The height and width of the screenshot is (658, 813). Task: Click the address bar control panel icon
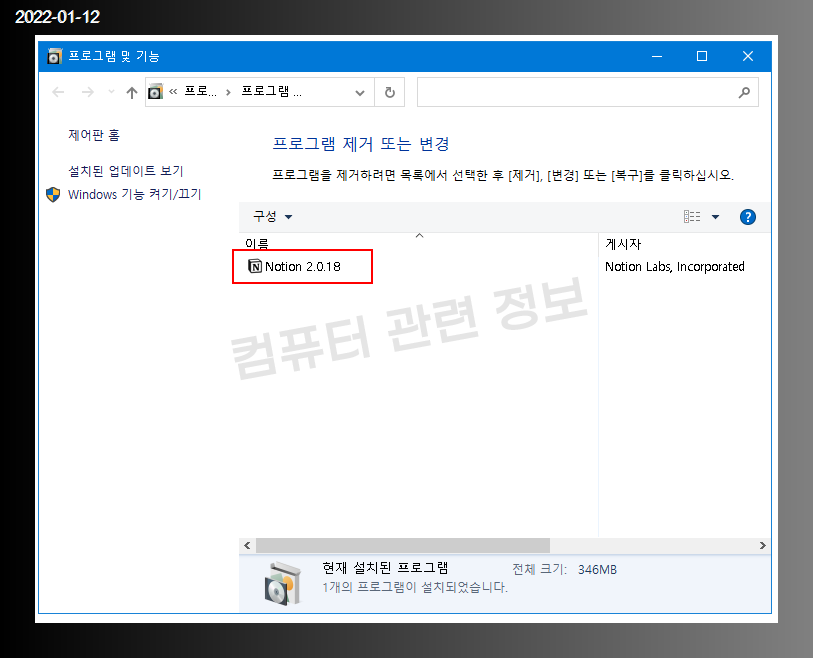click(156, 92)
